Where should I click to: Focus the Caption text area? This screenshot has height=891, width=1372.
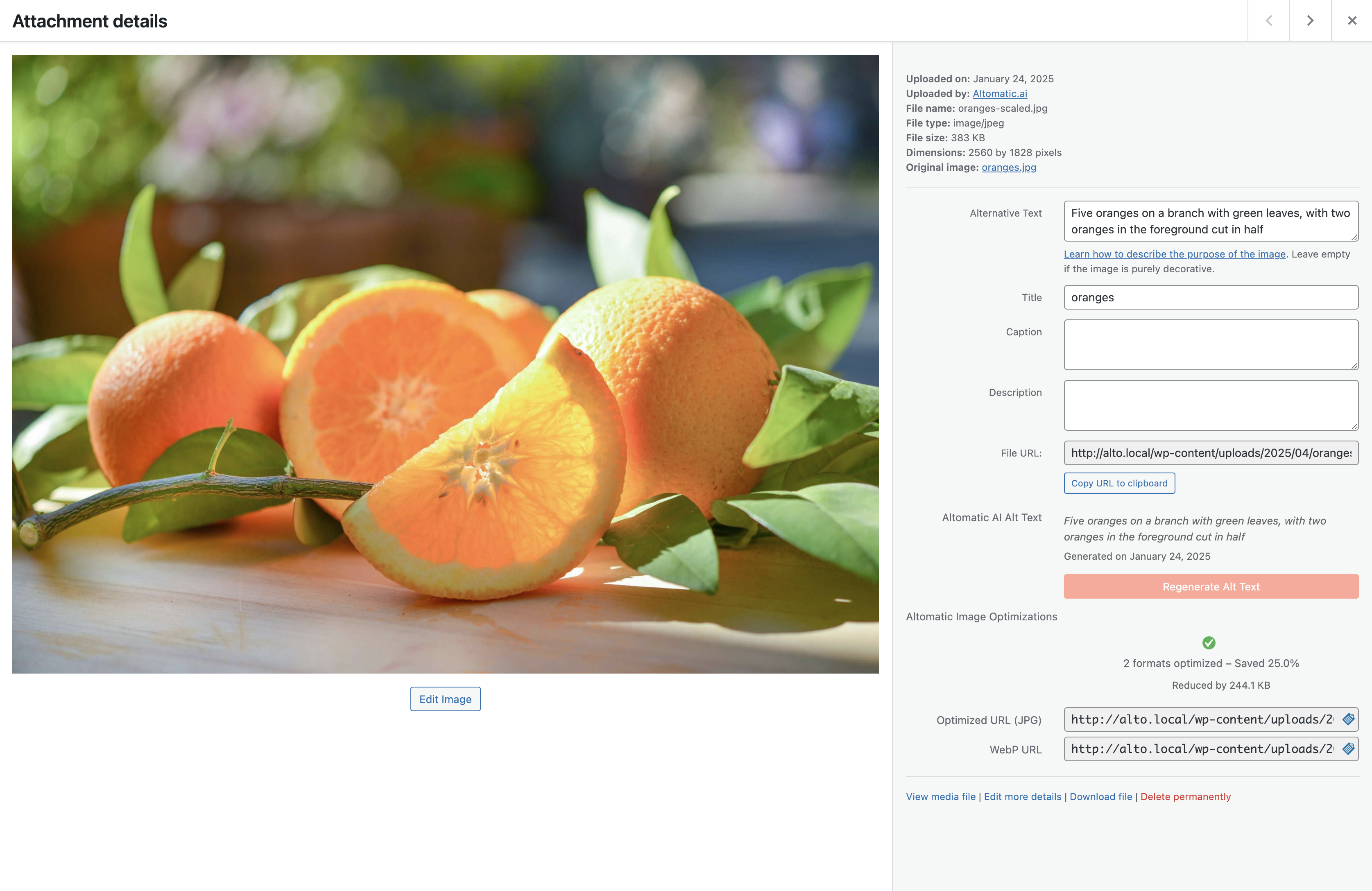(x=1210, y=345)
